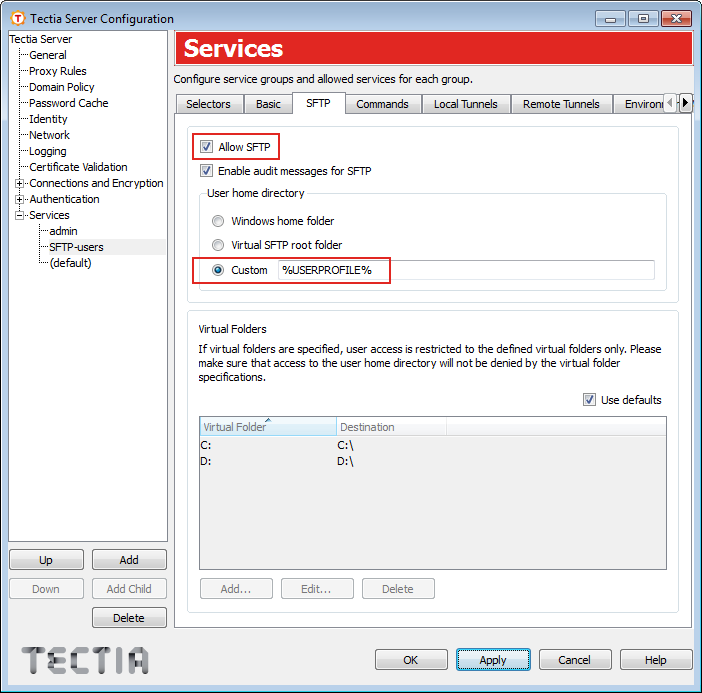Toggle Enable audit messages for SFTP

(x=206, y=171)
